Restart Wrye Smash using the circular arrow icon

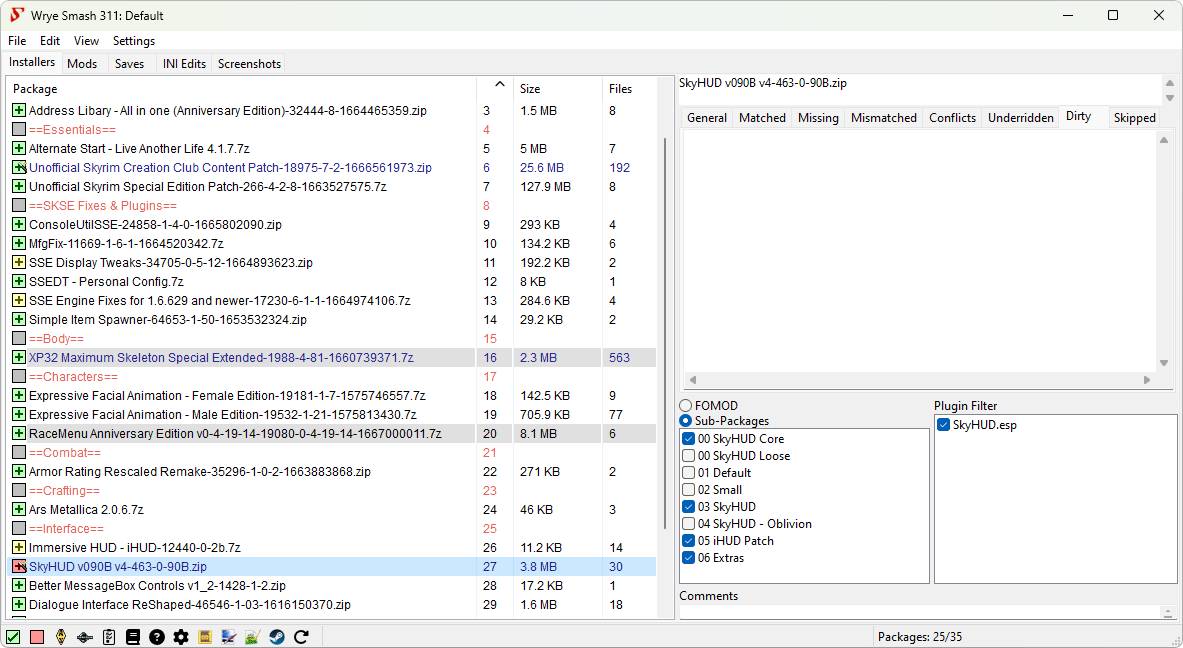pos(301,636)
